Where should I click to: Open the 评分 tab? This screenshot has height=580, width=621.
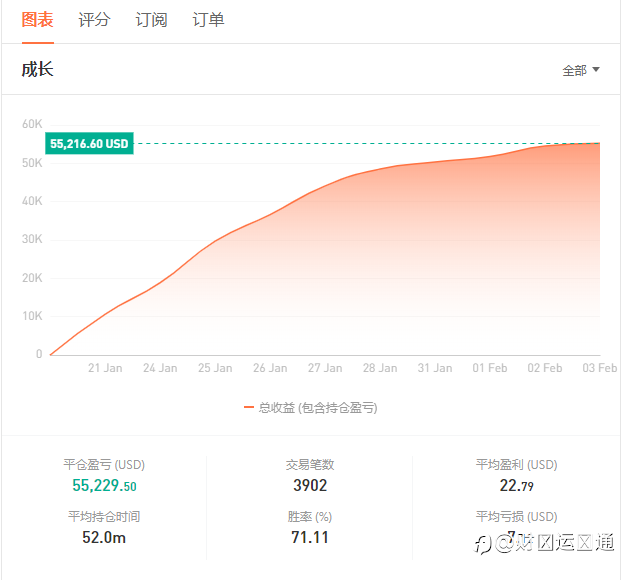click(94, 20)
